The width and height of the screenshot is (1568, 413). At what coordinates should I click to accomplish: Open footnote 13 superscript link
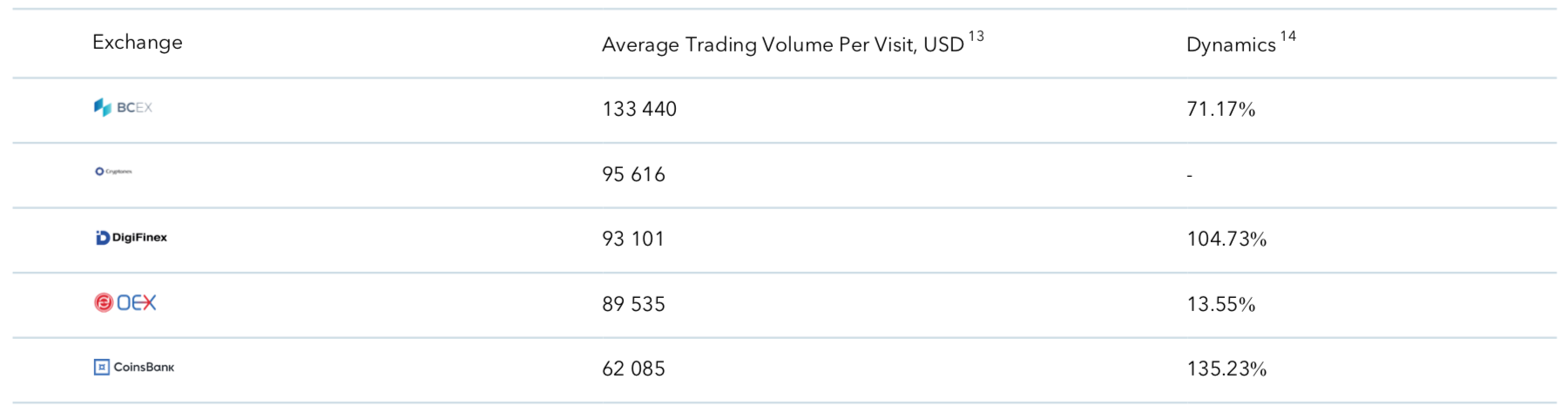[976, 36]
